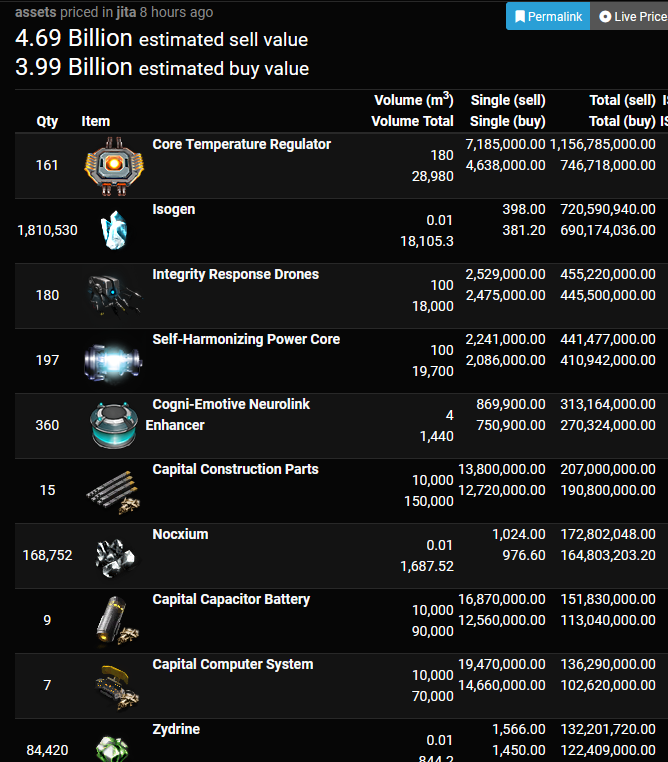Viewport: 668px width, 762px height.
Task: Click the Nocxium mineral icon
Action: point(114,557)
